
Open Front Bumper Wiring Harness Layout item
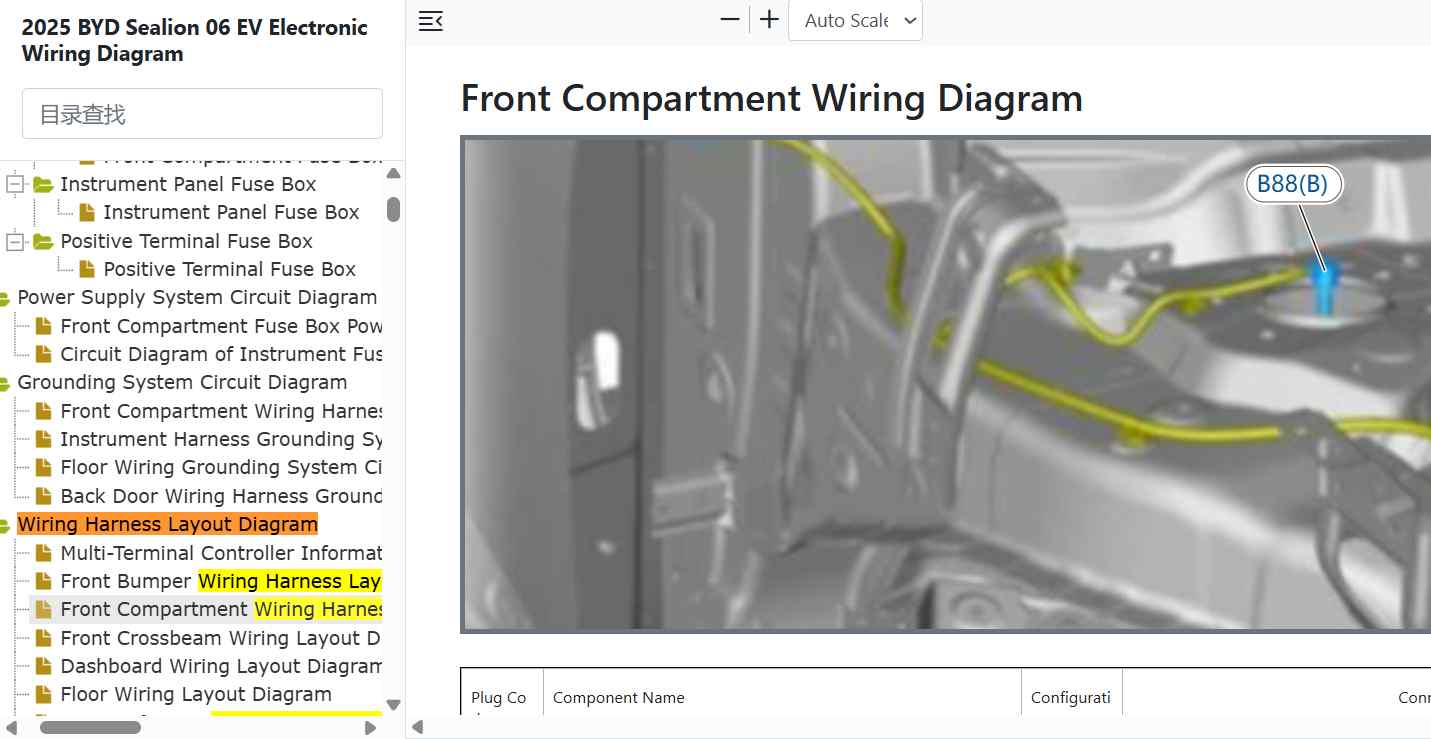point(221,581)
